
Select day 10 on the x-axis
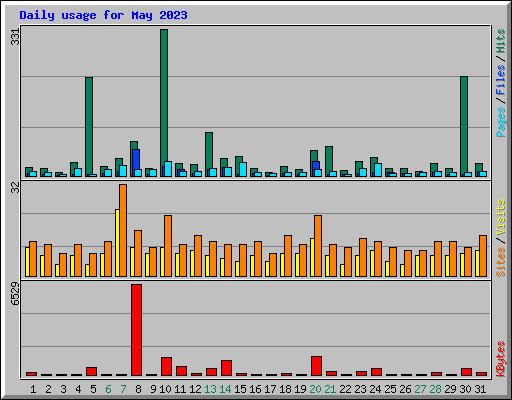165,389
